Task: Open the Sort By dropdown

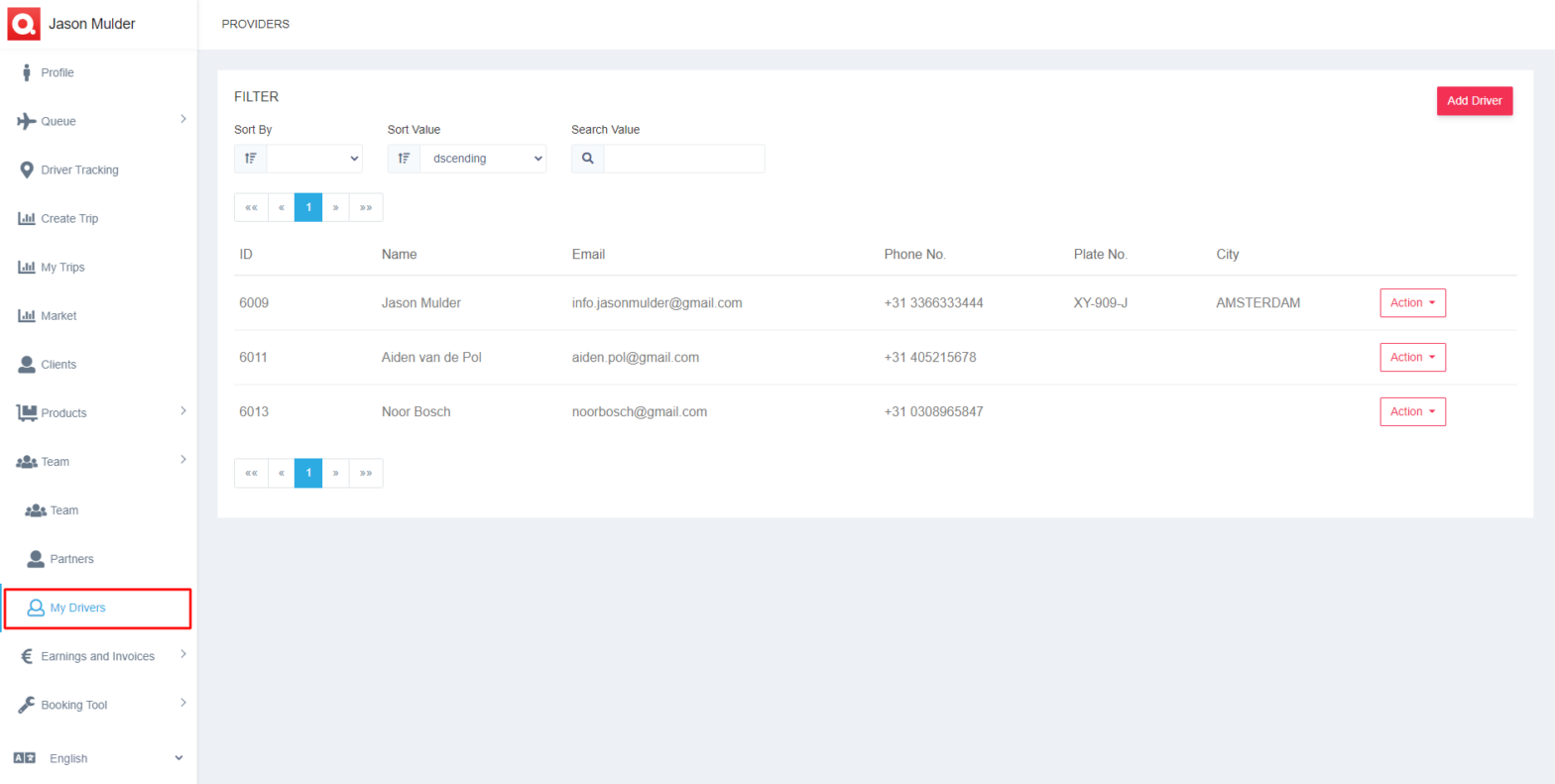Action: [x=314, y=159]
